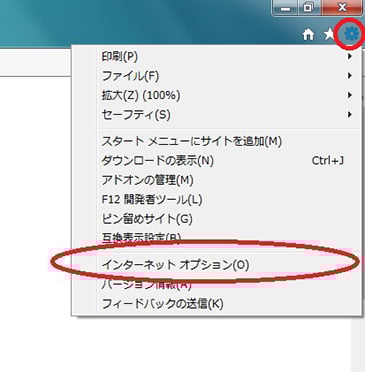
Task: Open the gear Tools menu icon
Action: point(352,34)
